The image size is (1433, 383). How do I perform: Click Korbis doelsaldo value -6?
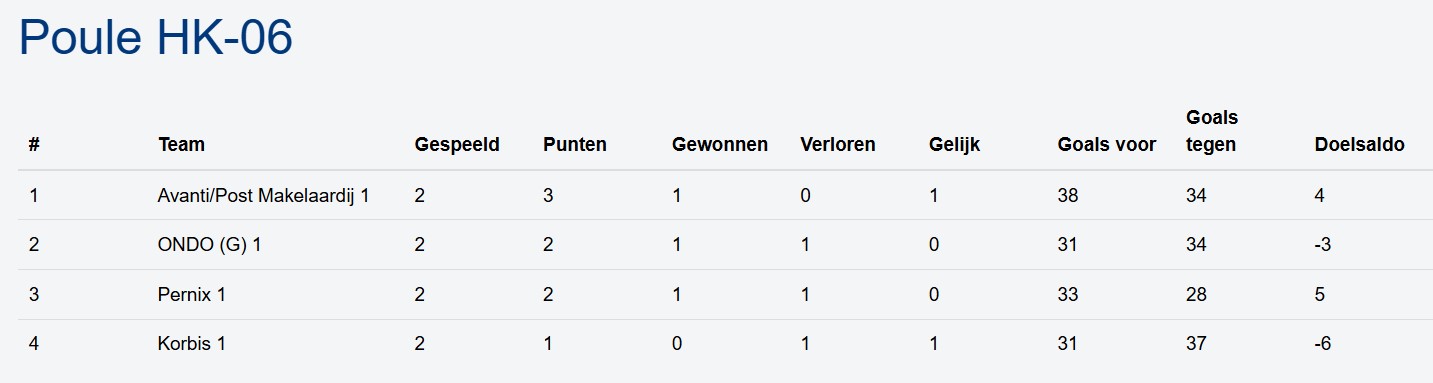1323,344
